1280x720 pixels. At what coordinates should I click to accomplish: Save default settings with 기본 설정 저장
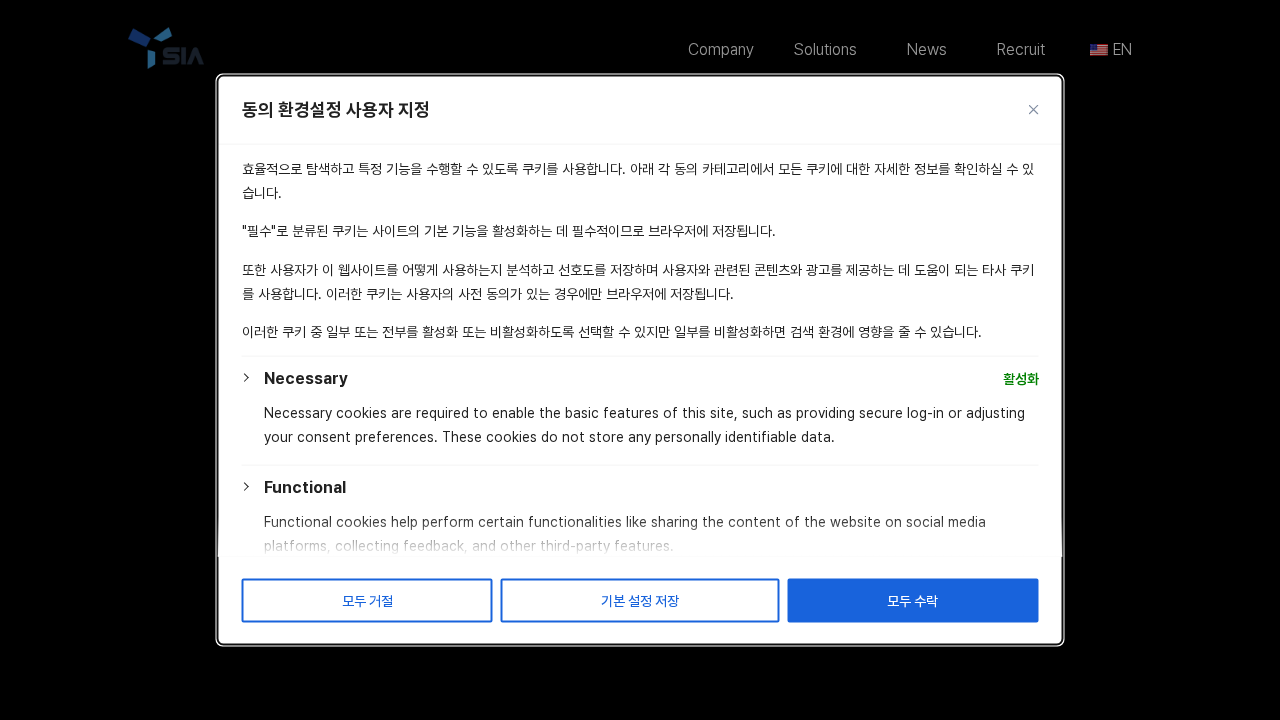639,600
